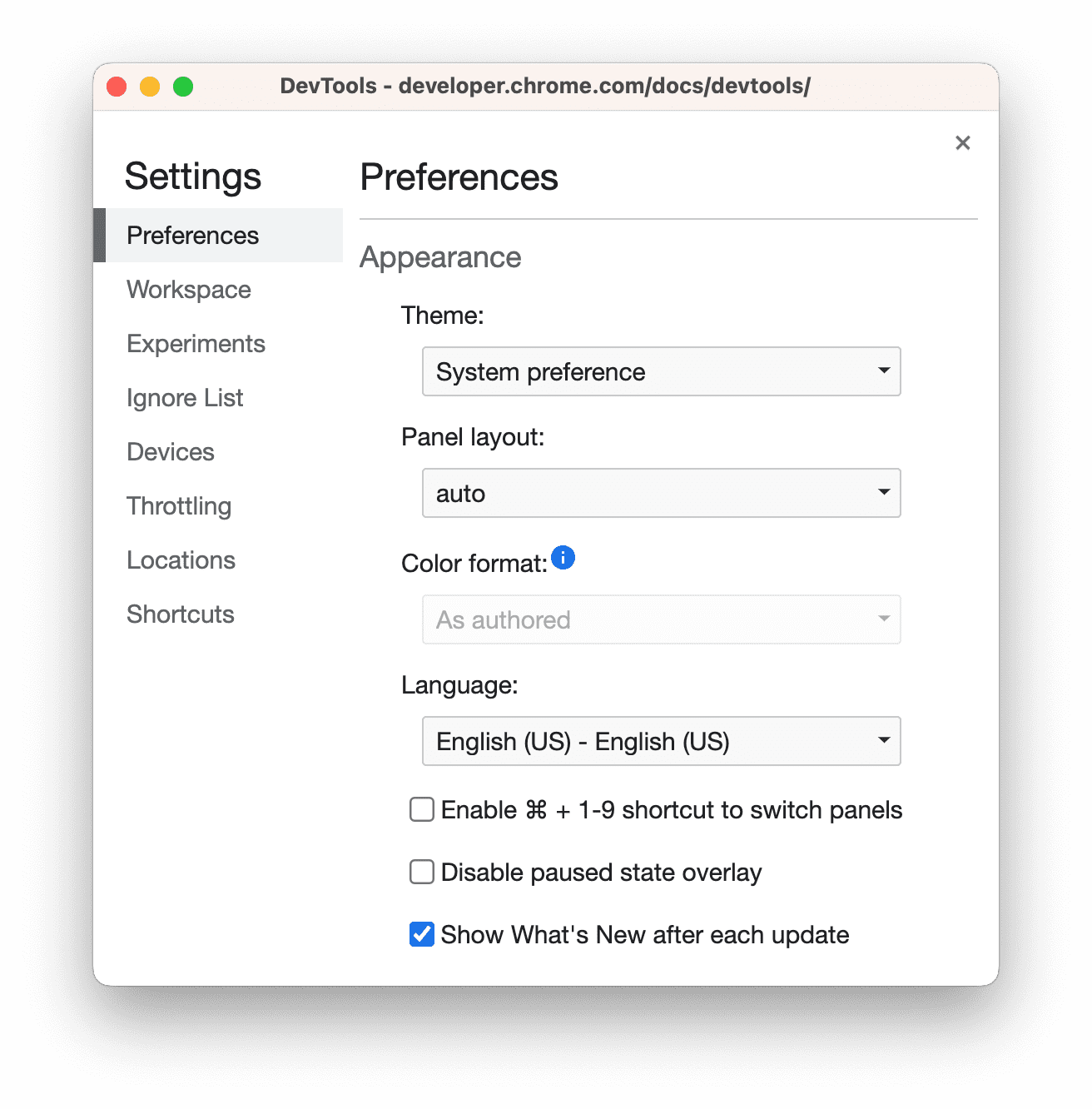This screenshot has height=1109, width=1092.
Task: Click the System preference dropdown caret
Action: [884, 371]
